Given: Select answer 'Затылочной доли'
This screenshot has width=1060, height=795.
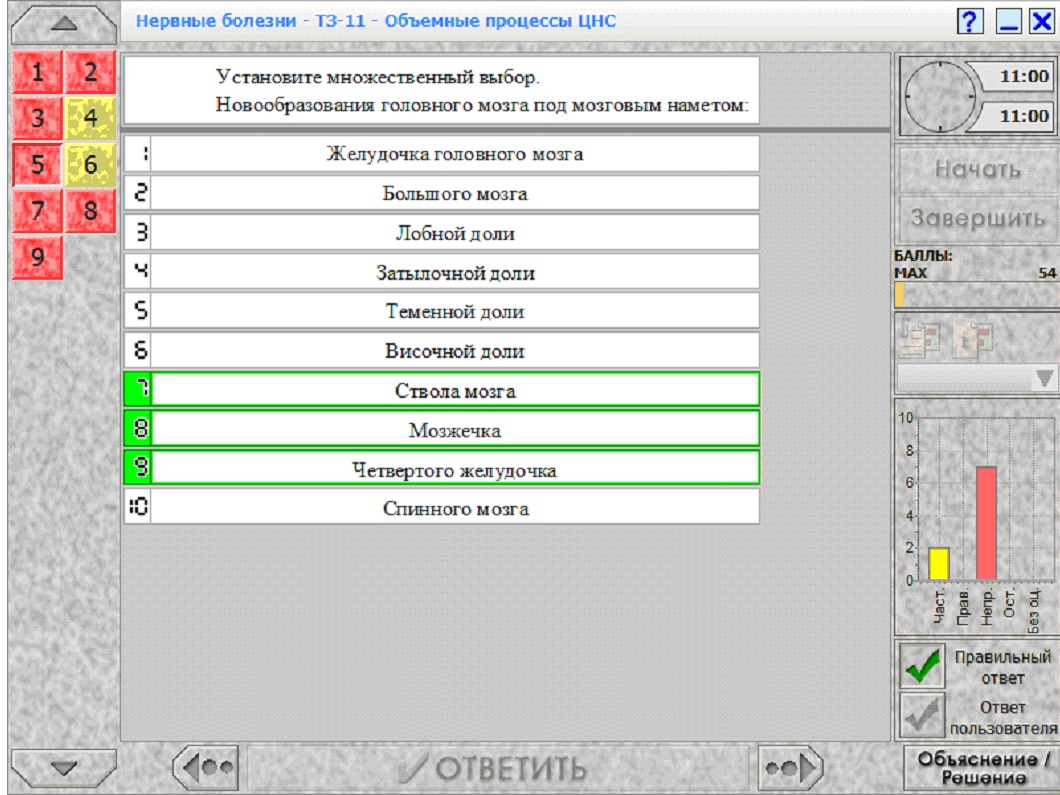Looking at the screenshot, I should (x=441, y=272).
